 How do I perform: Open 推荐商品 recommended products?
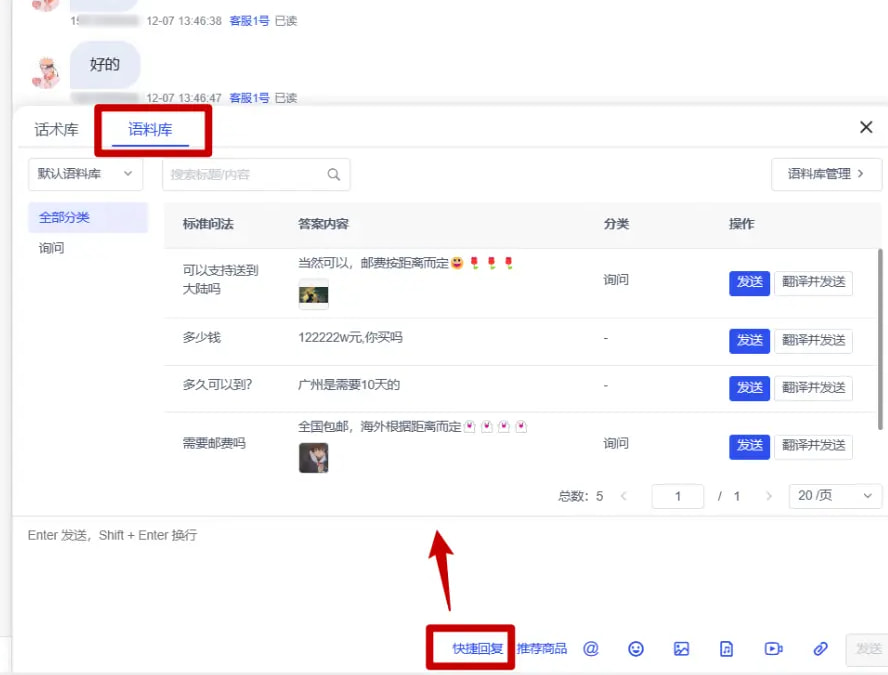pyautogui.click(x=542, y=648)
